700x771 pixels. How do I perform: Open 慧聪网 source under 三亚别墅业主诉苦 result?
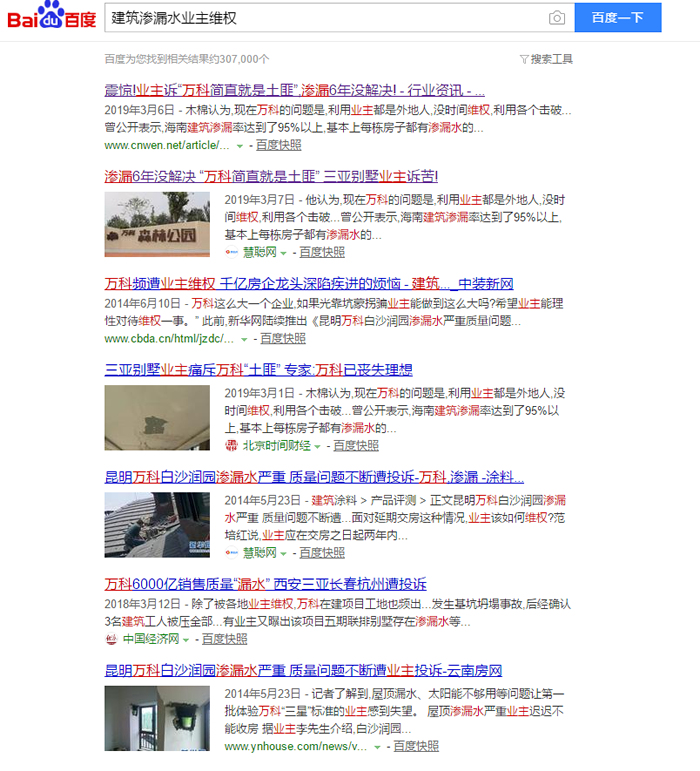[x=260, y=252]
